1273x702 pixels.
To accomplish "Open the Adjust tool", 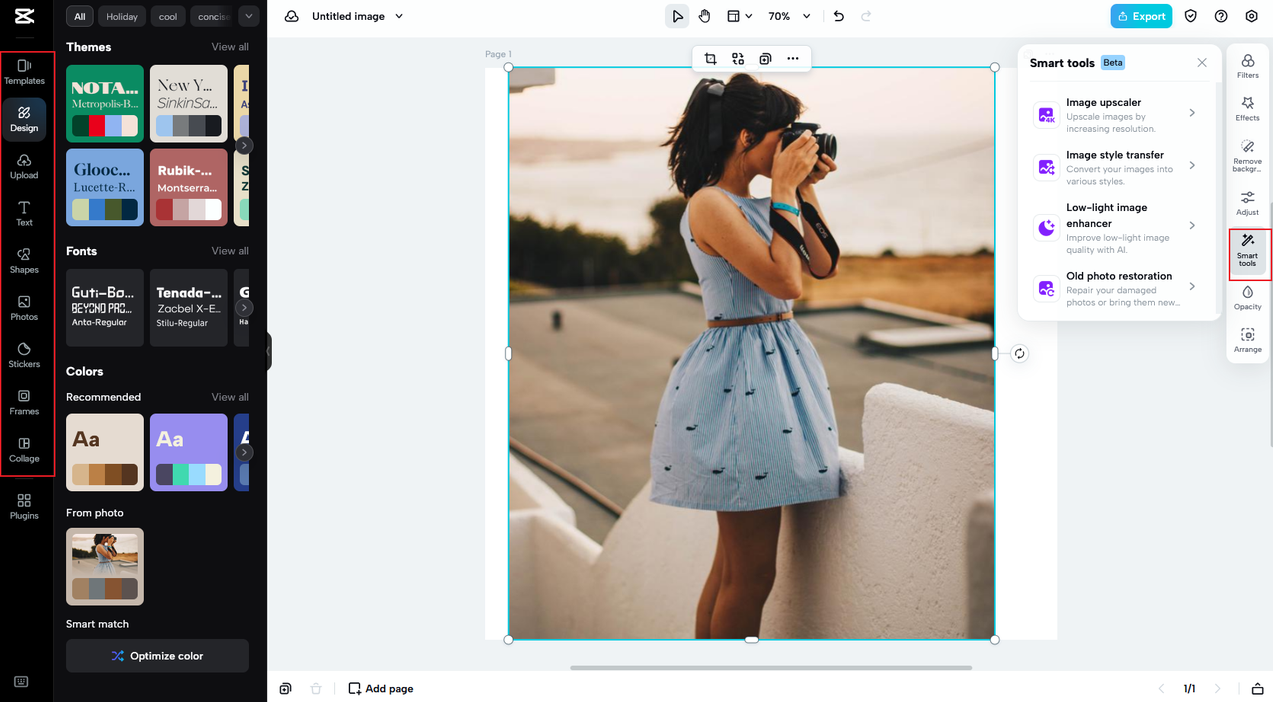I will (1247, 204).
